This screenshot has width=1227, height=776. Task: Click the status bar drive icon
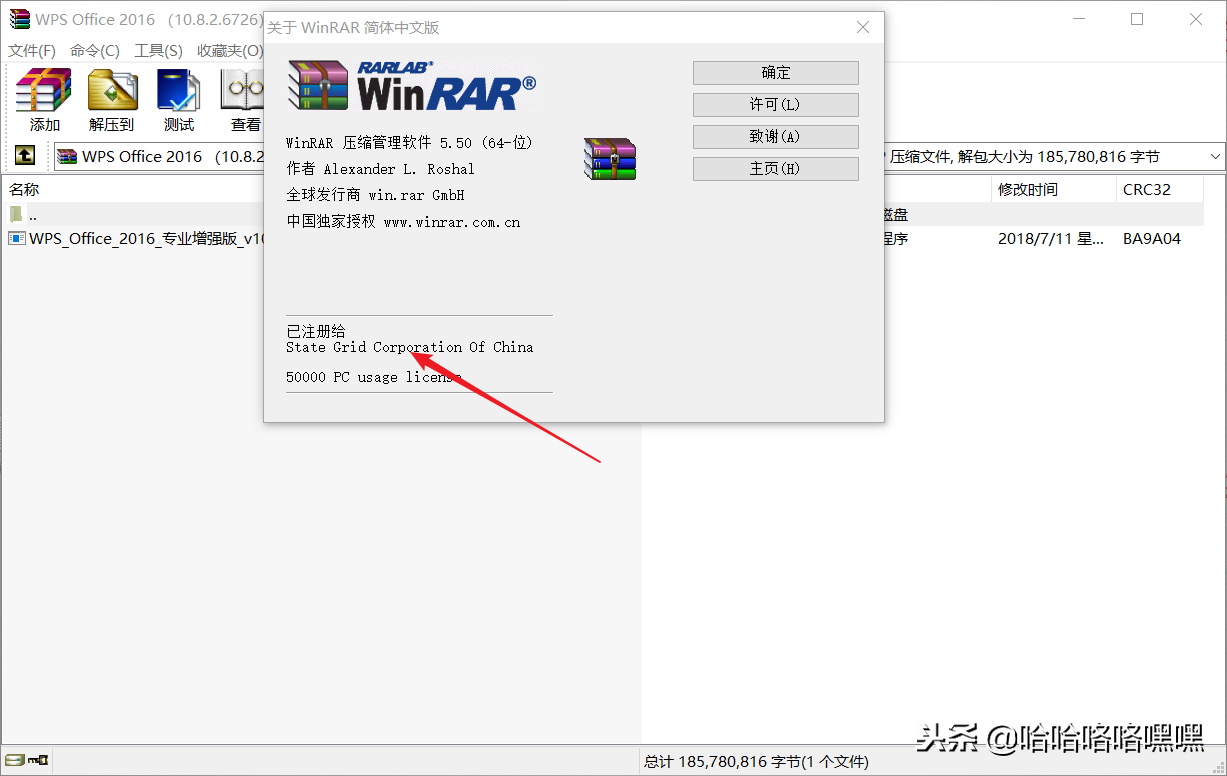click(13, 761)
